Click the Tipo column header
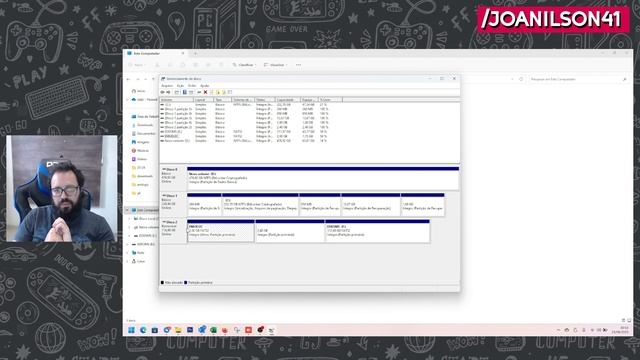Screen dimensions: 640x360 [x=223, y=100]
